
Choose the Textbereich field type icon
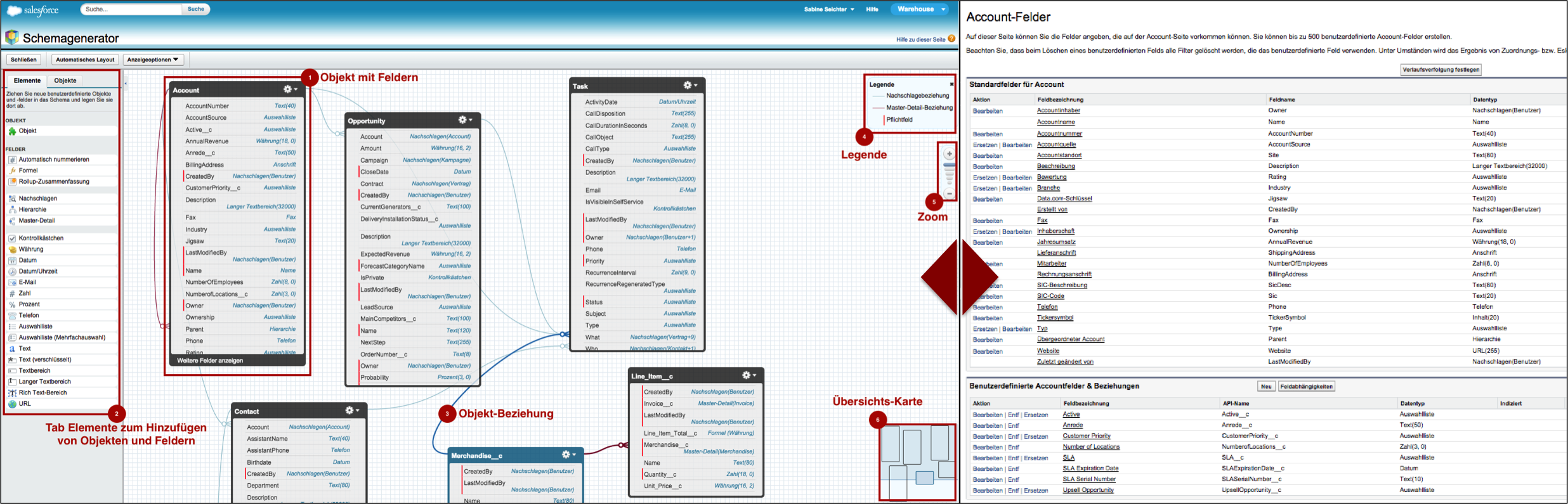tap(12, 371)
